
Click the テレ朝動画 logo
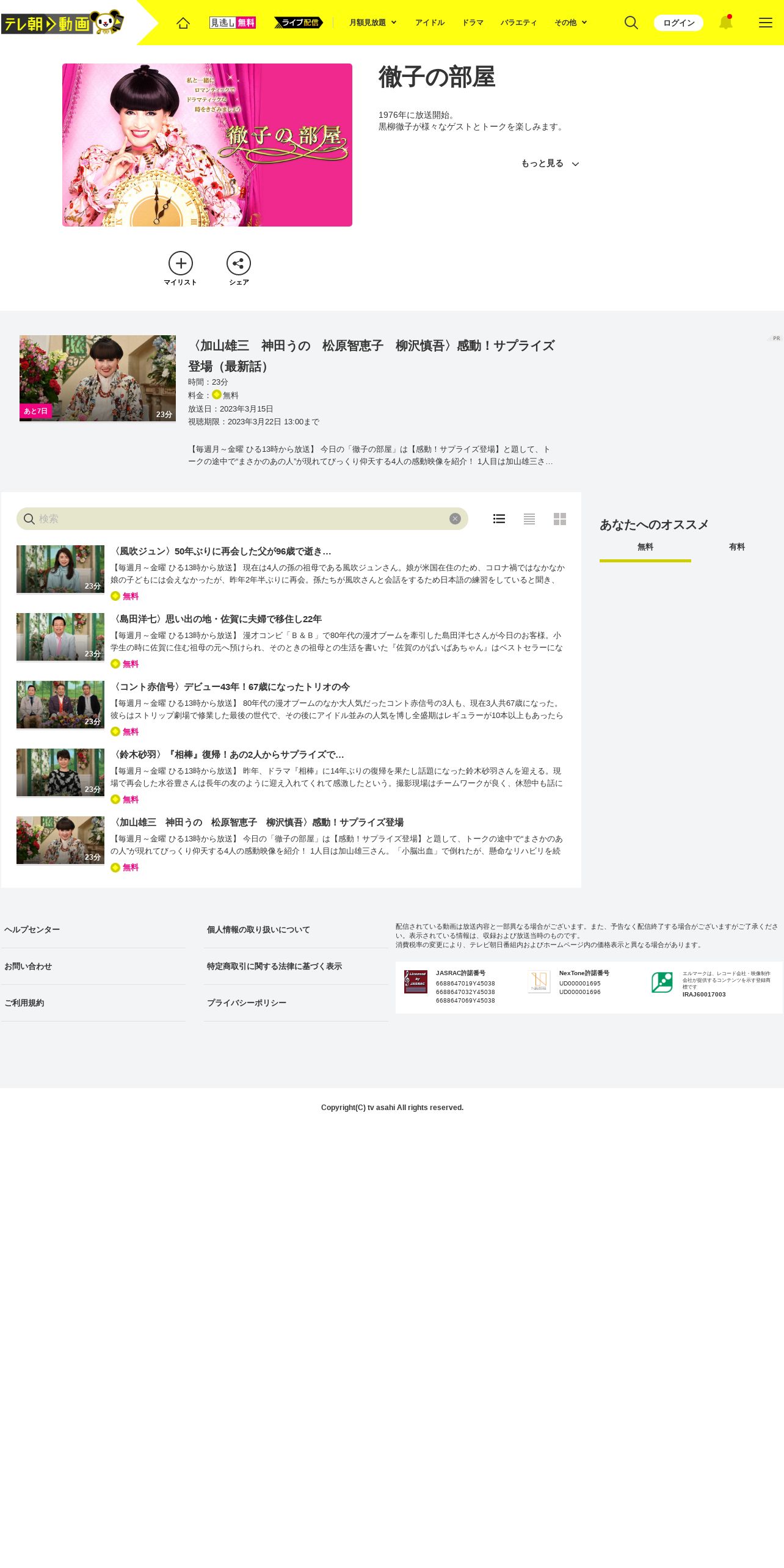click(x=63, y=23)
